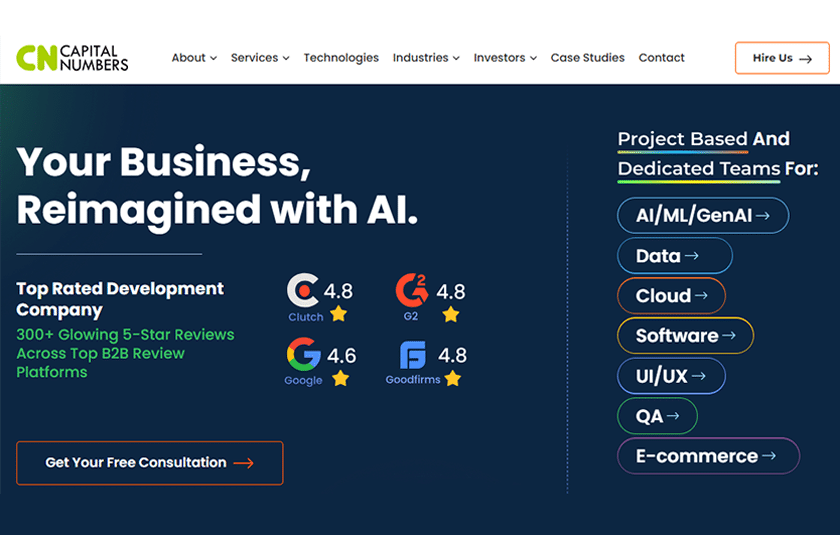Navigate to the Contact page
840x535 pixels.
(x=661, y=58)
